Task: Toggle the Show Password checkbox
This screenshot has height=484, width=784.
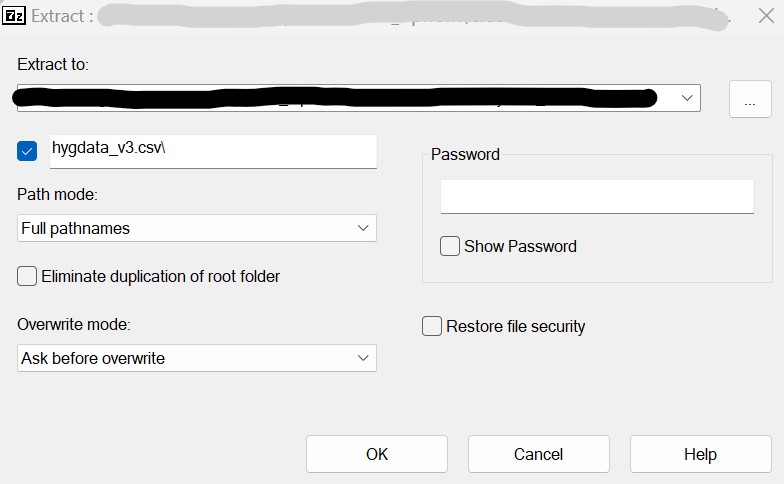Action: click(x=450, y=246)
